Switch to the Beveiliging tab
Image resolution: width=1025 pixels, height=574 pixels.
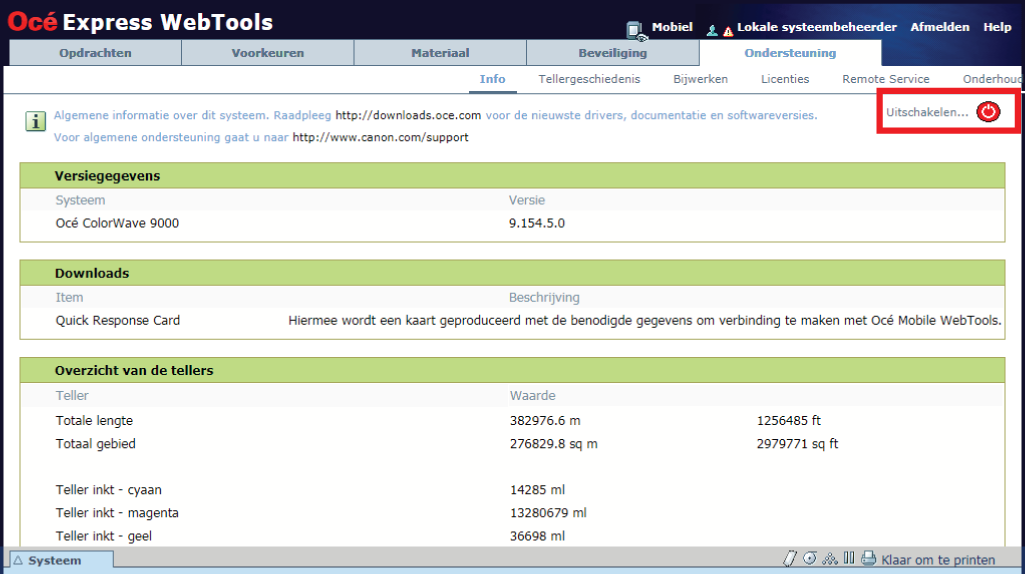click(x=613, y=53)
